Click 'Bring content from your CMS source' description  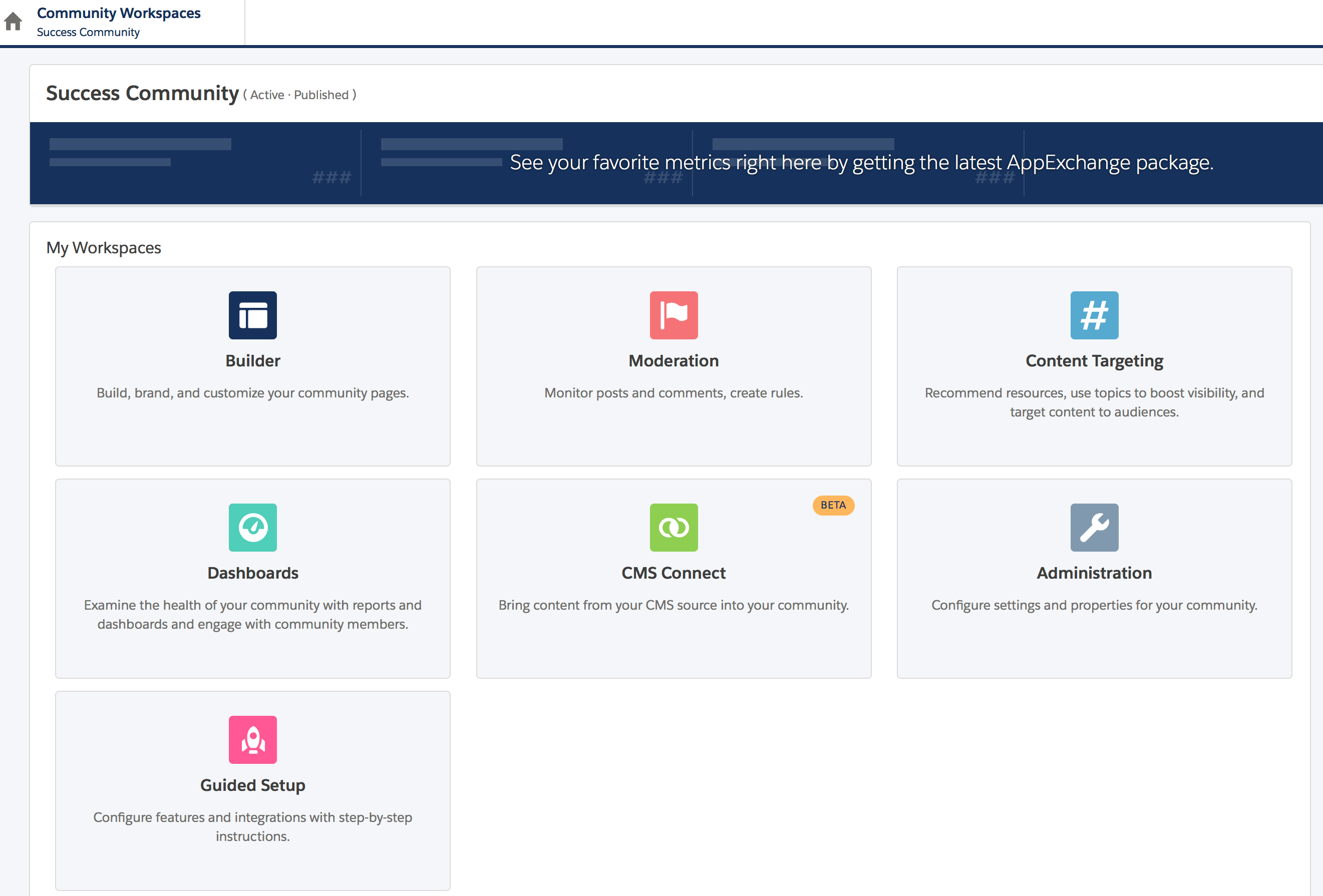(674, 605)
